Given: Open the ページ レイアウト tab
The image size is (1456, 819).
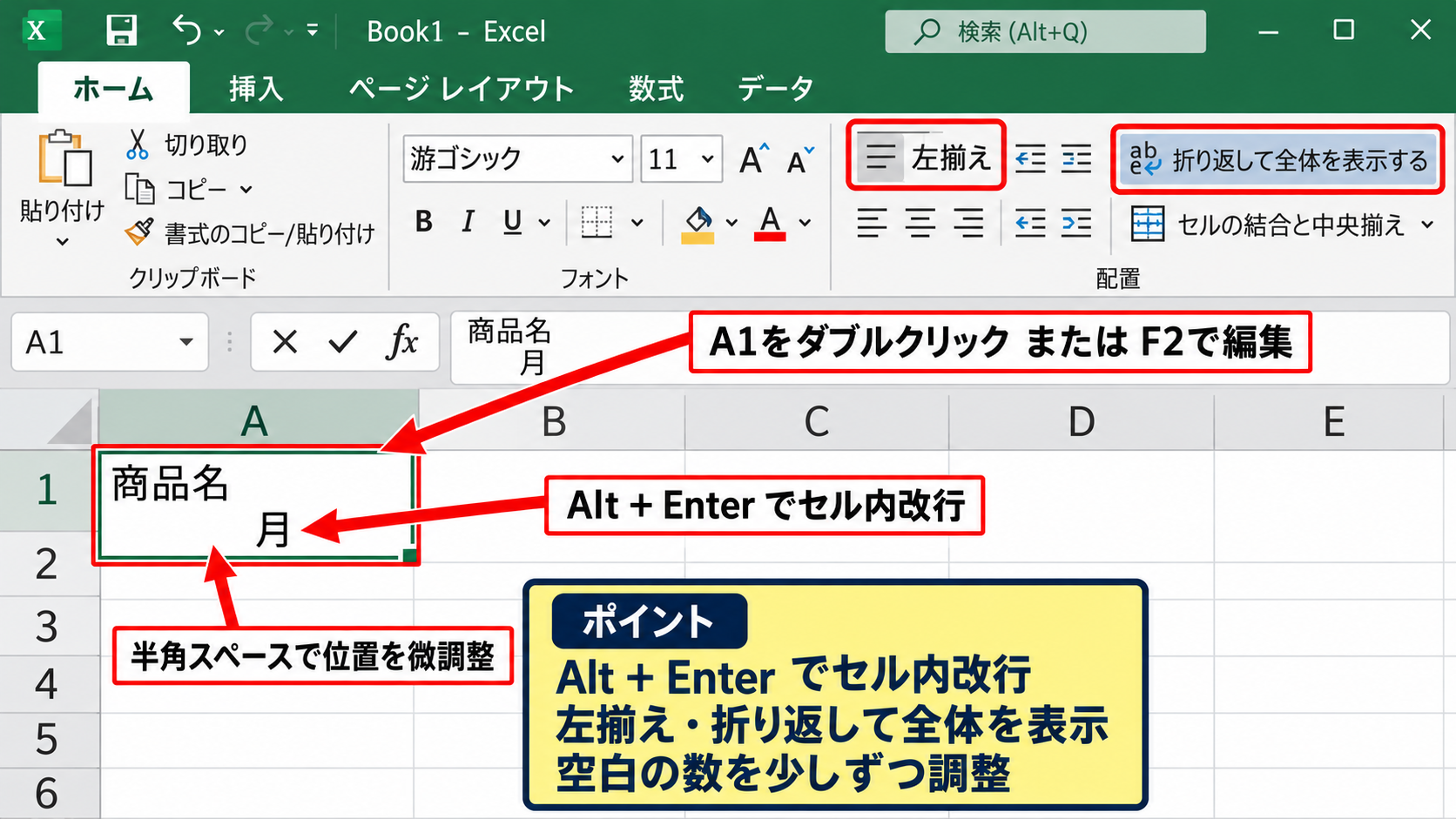Looking at the screenshot, I should 462,89.
